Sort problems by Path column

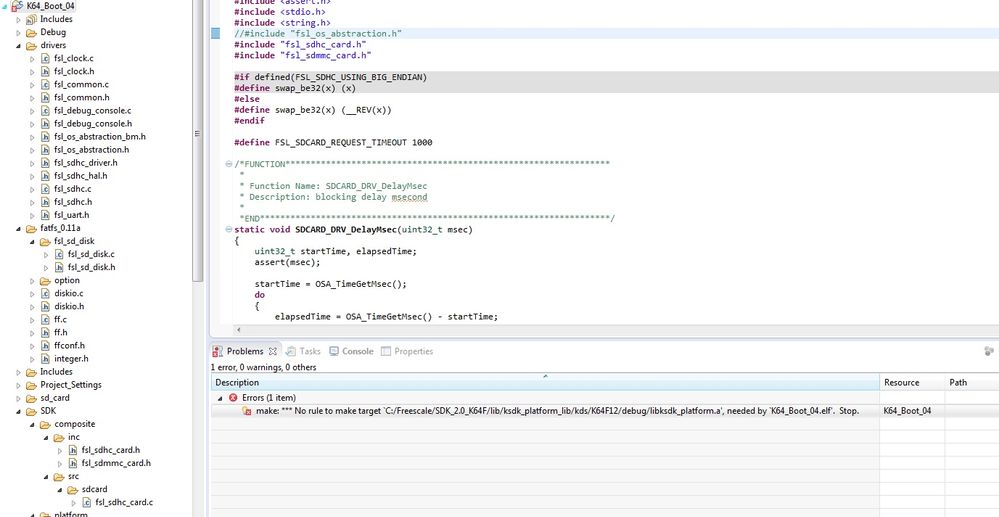coord(971,382)
